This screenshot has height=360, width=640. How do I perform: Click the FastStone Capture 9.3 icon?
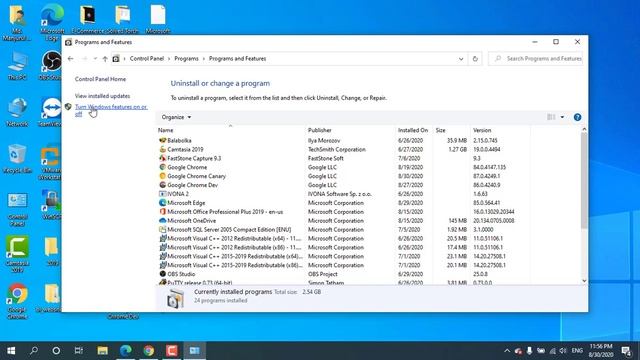(x=162, y=158)
